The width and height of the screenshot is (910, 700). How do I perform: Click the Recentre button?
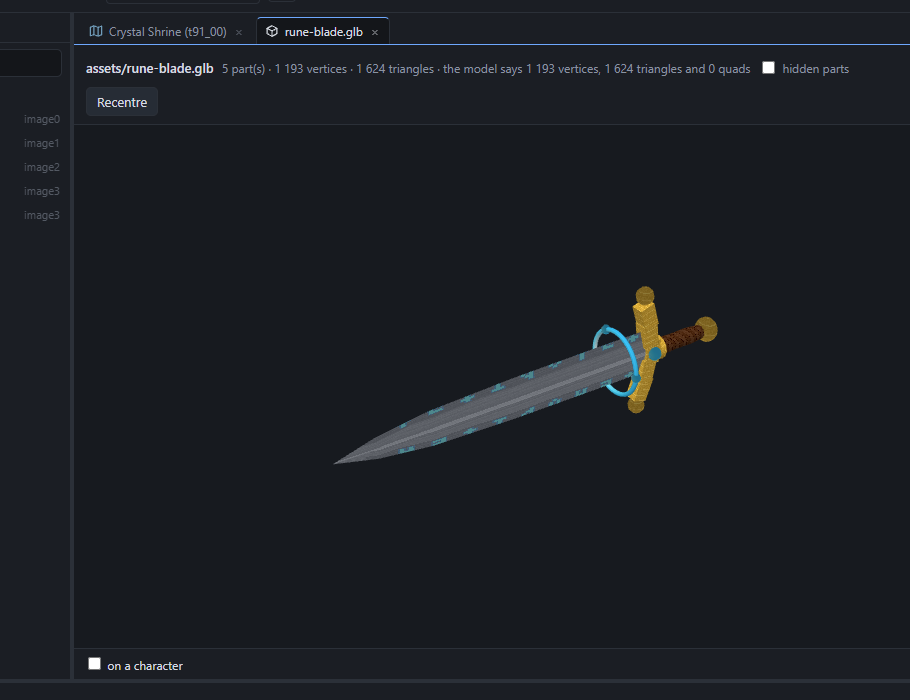click(122, 102)
